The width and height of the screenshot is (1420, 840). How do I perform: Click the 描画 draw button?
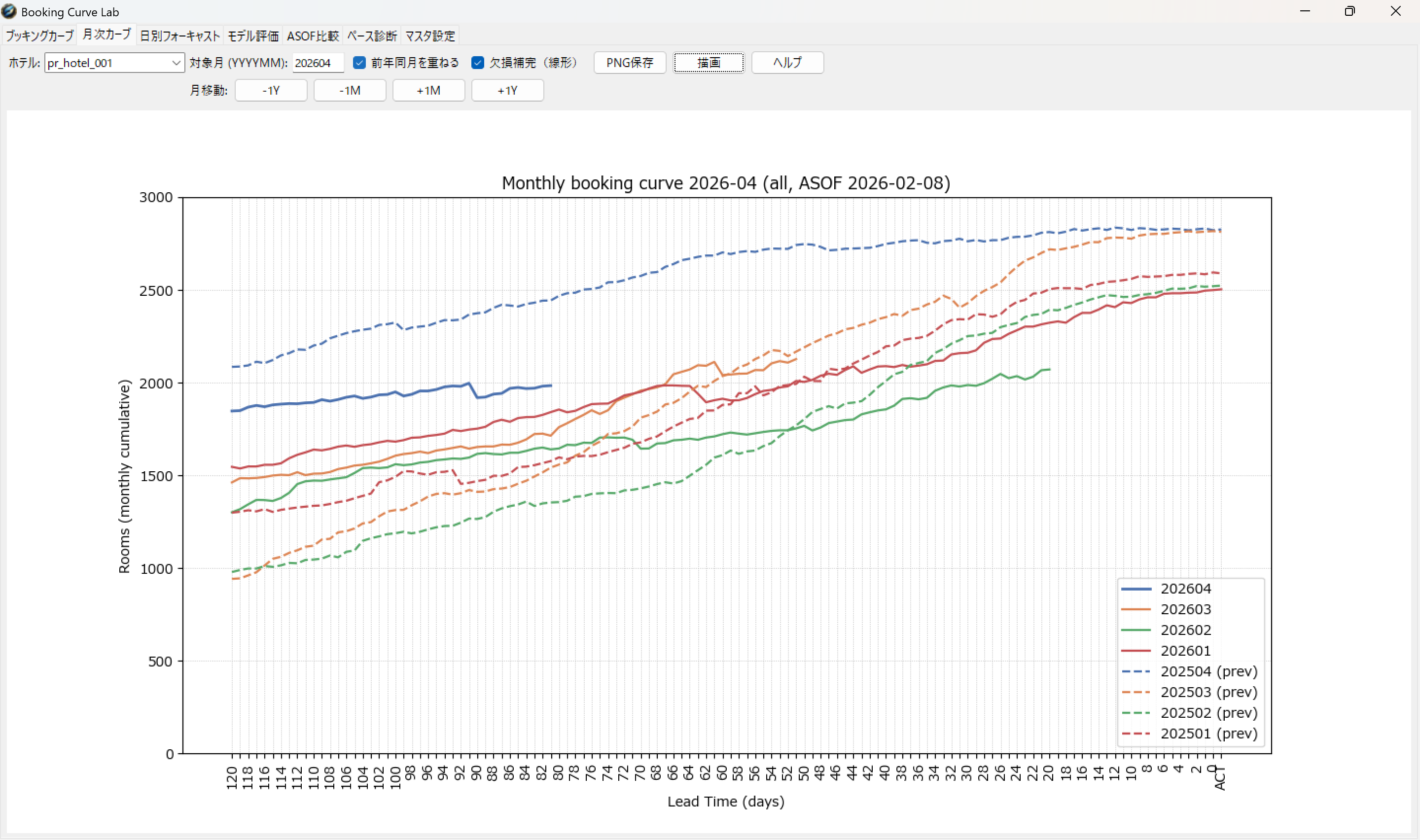point(708,63)
